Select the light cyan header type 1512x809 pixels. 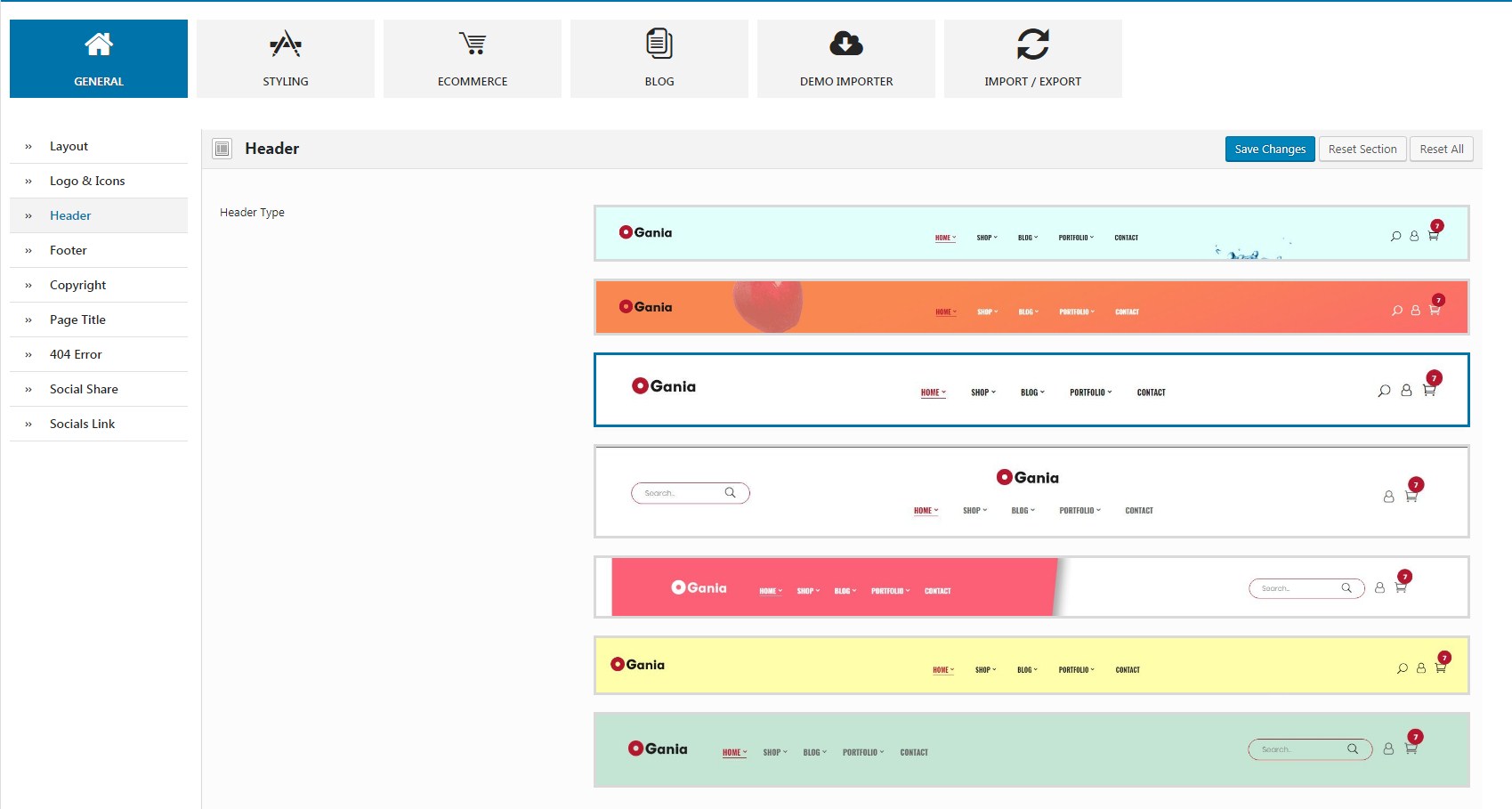coord(1031,233)
